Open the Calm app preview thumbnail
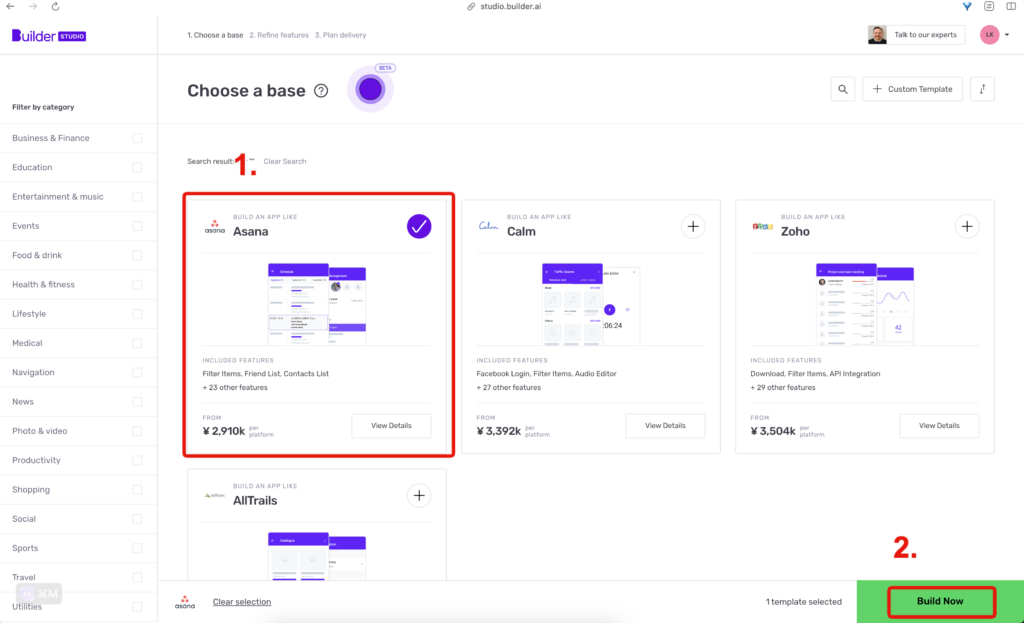 pos(591,304)
